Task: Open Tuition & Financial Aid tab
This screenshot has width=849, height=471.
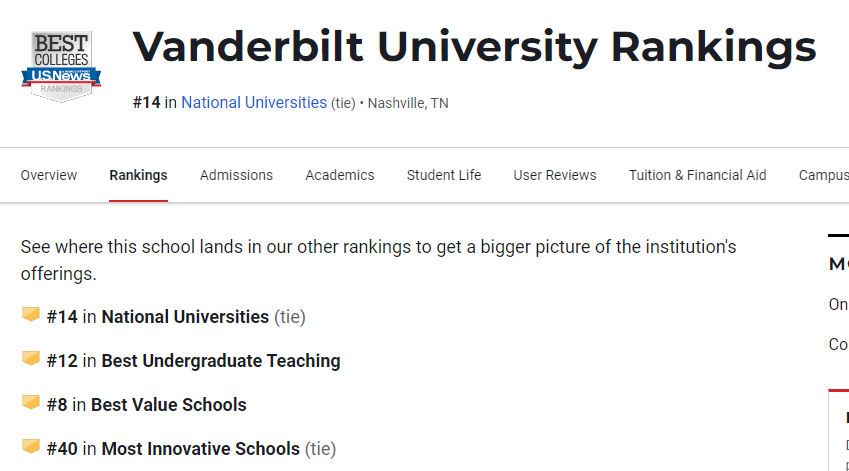Action: 697,175
